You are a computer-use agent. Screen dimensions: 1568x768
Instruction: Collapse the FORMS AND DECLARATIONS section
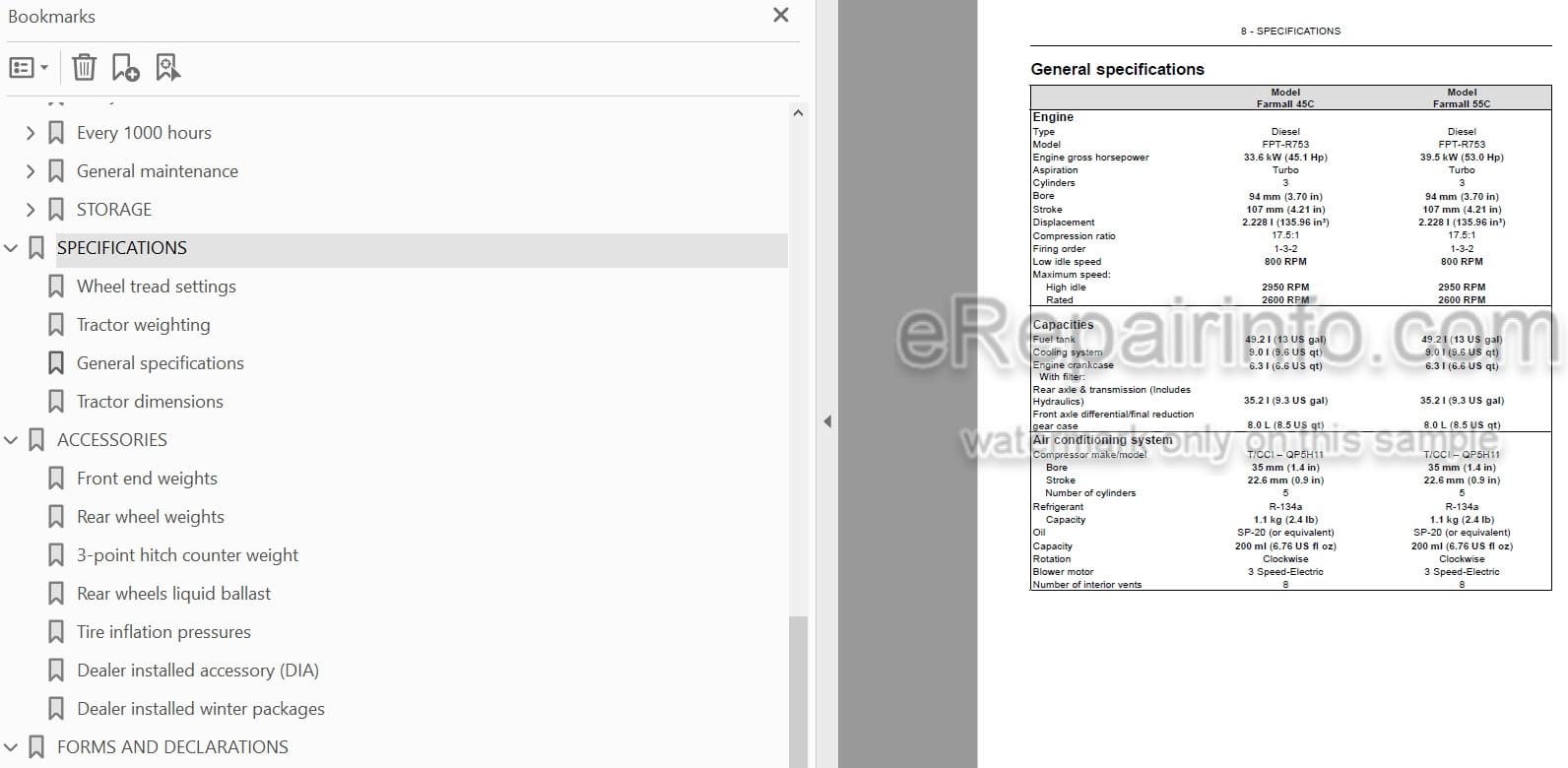(11, 747)
